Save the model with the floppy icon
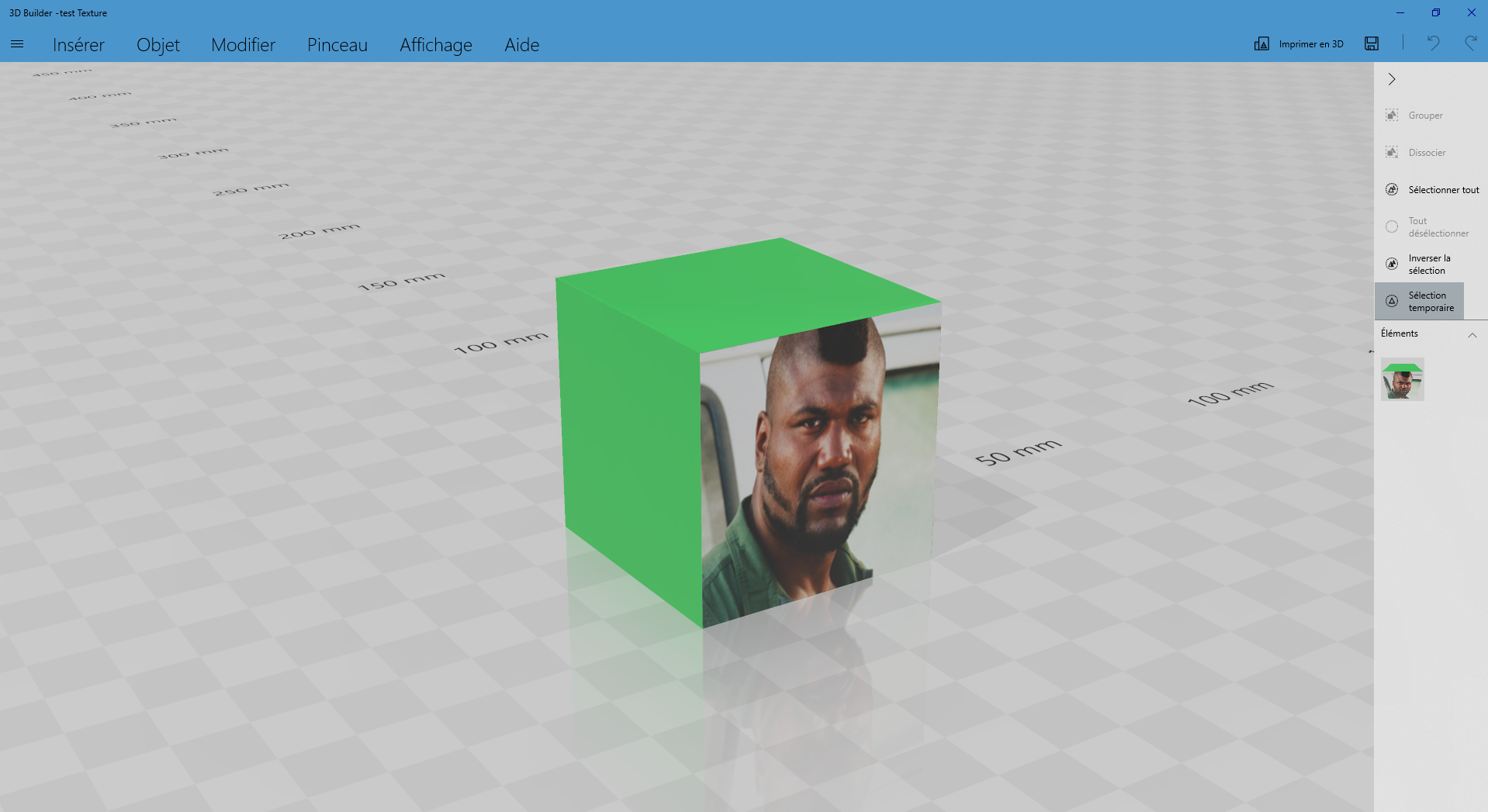This screenshot has height=812, width=1488. [x=1372, y=44]
